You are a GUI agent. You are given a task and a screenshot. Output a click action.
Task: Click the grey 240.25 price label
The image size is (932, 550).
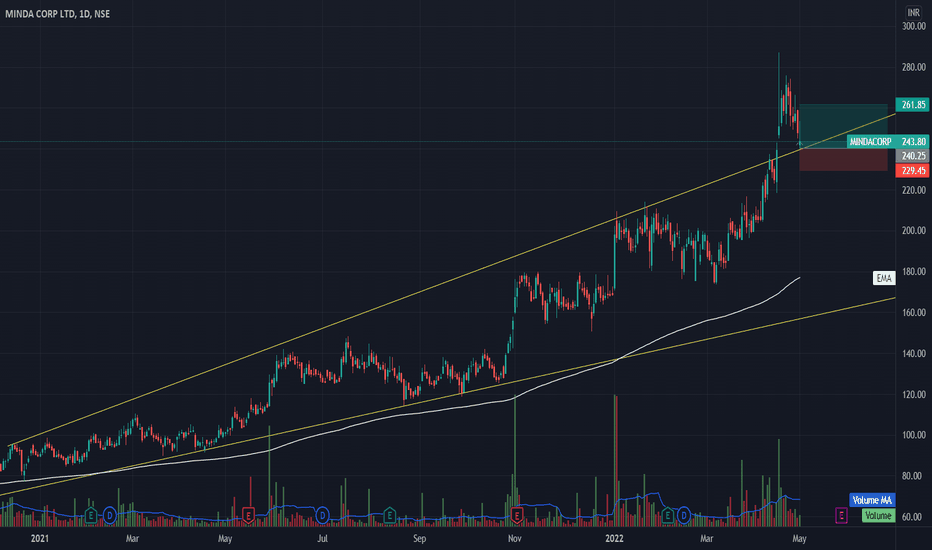(x=912, y=156)
